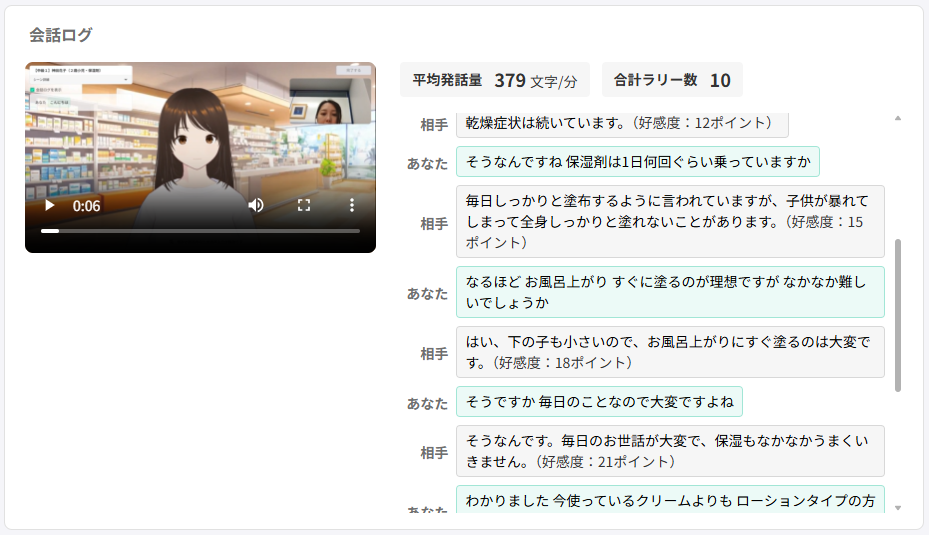Click the scroll up arrow of the chat log

(x=897, y=118)
